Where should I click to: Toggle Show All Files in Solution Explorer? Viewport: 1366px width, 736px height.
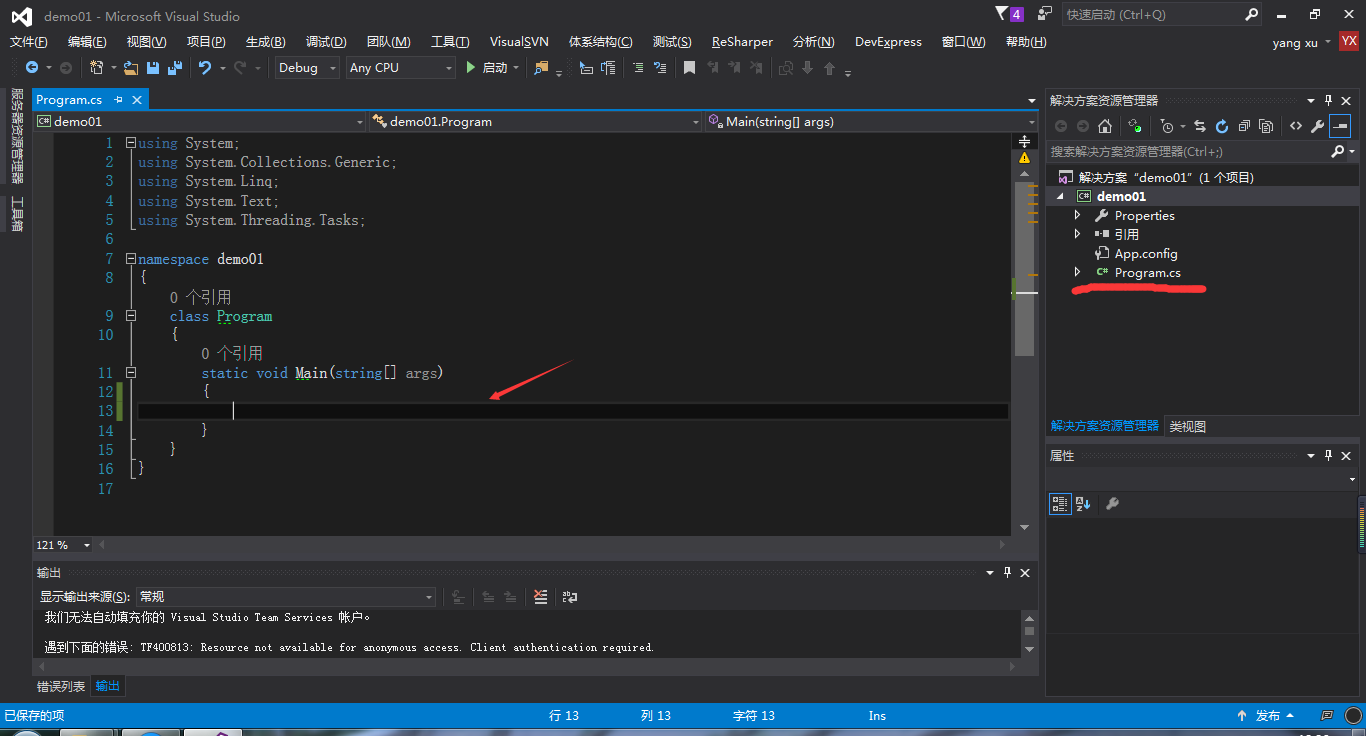click(x=1266, y=126)
